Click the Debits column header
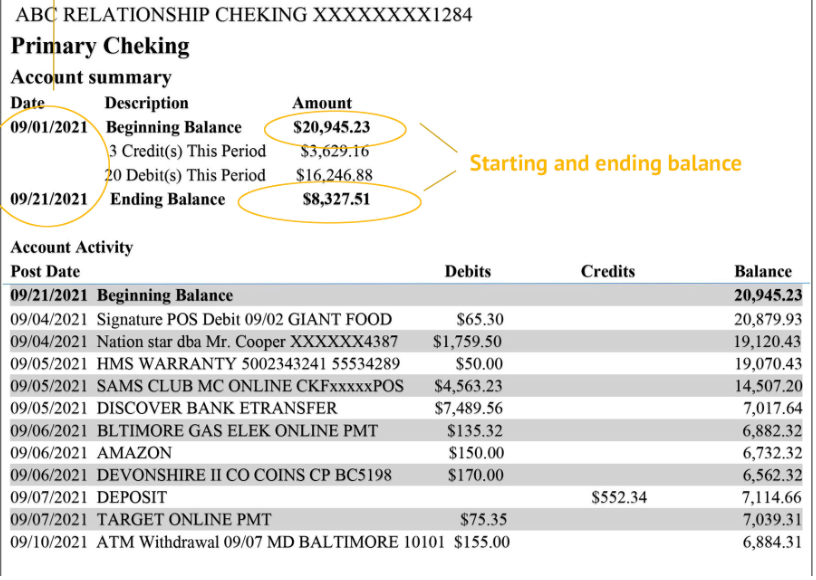 [468, 271]
